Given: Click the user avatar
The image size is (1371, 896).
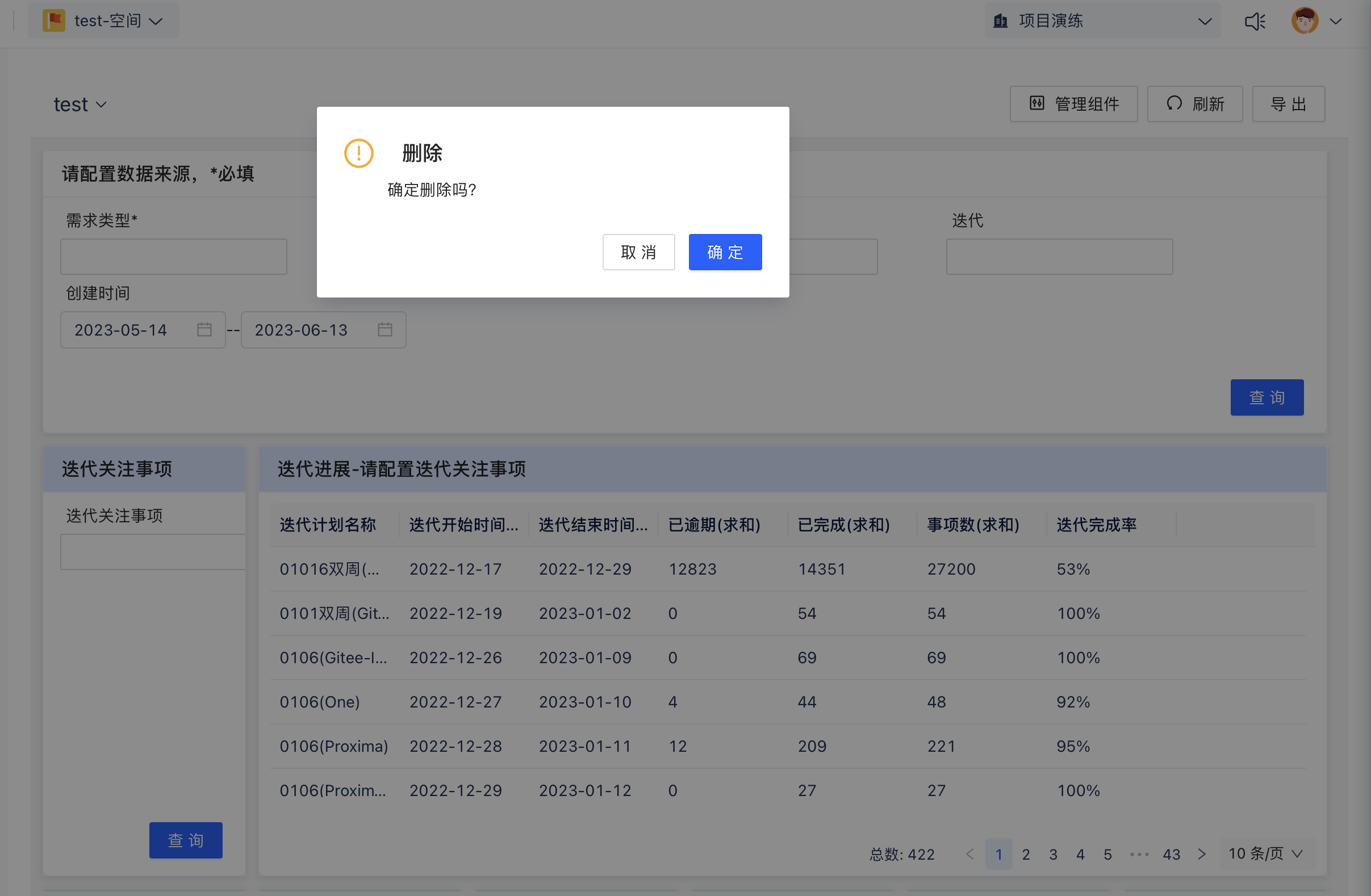Looking at the screenshot, I should coord(1305,21).
